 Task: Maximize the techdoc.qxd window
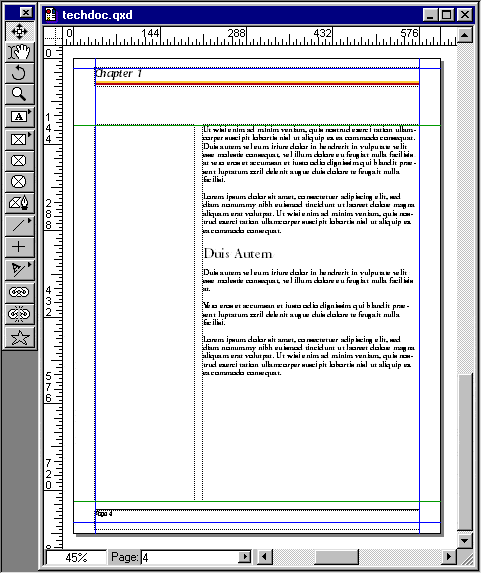447,15
